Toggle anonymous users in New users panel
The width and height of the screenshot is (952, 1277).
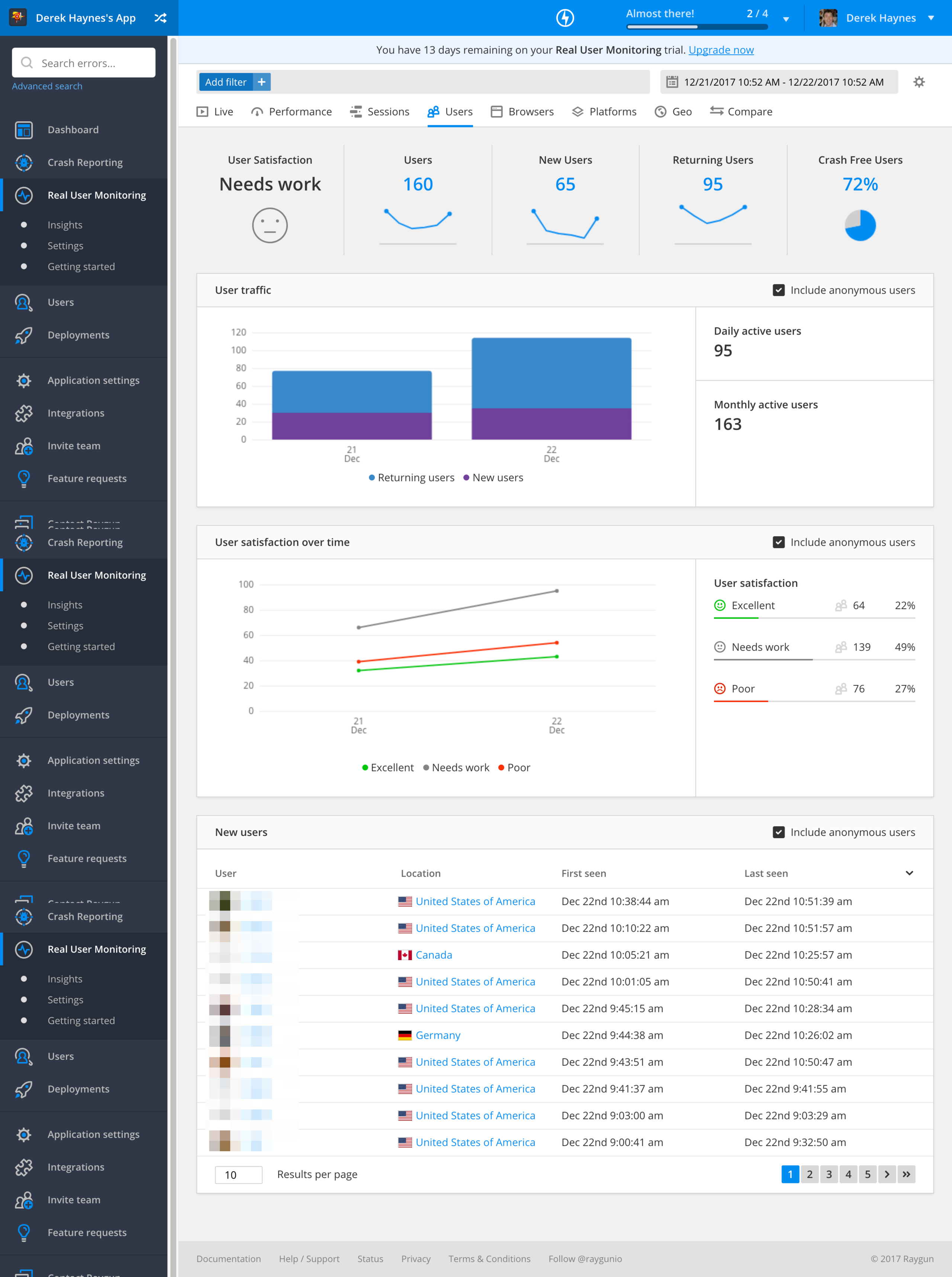tap(779, 832)
